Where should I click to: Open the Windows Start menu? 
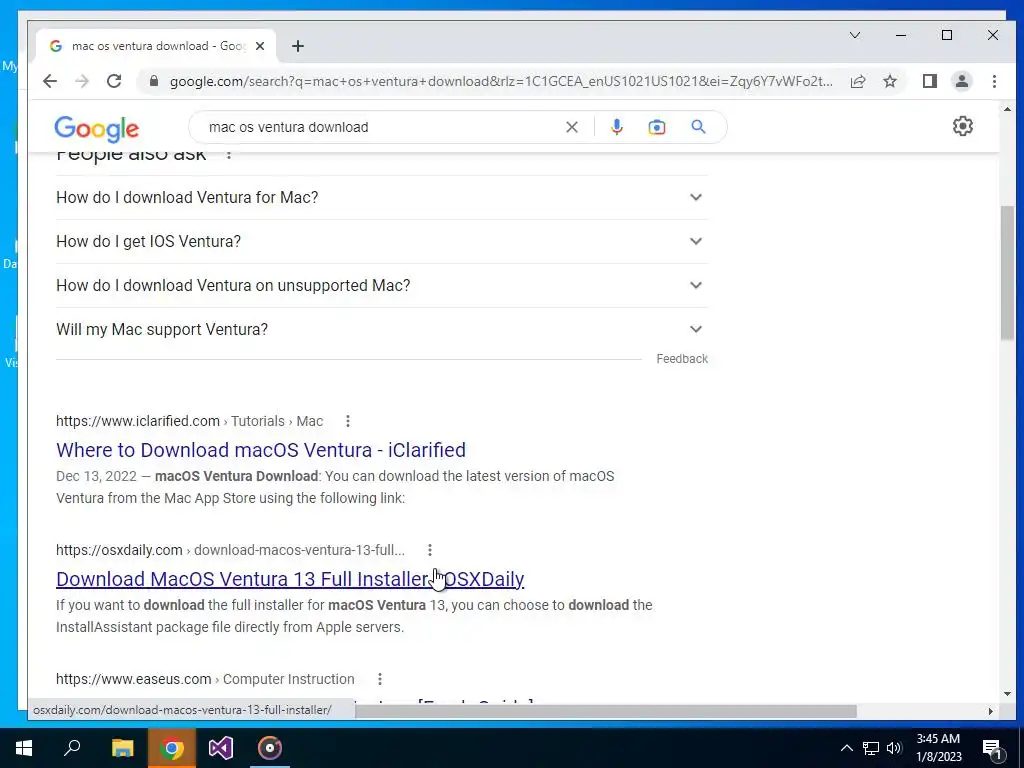tap(24, 748)
